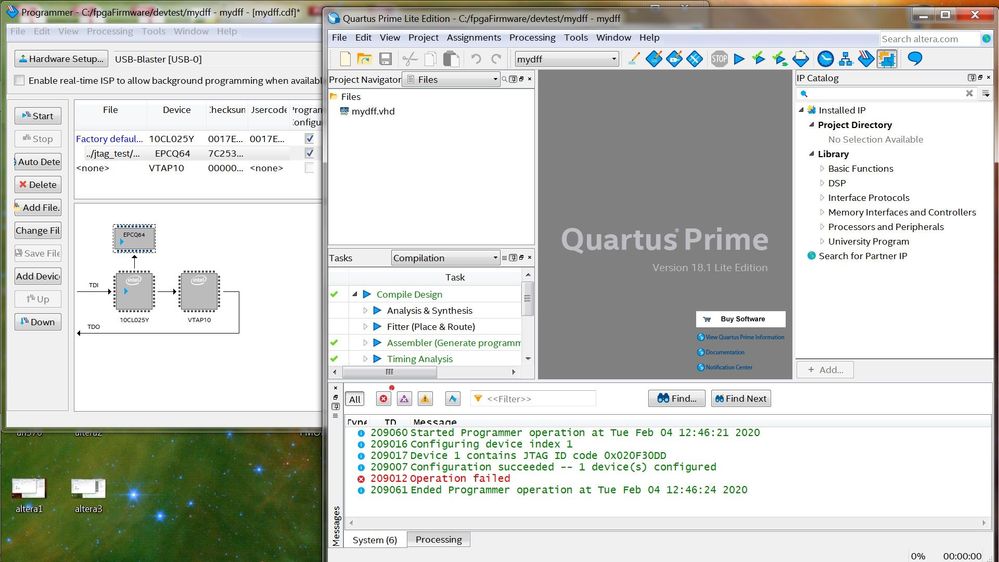Check Program/Configure box for VTAP10 row

coord(309,168)
